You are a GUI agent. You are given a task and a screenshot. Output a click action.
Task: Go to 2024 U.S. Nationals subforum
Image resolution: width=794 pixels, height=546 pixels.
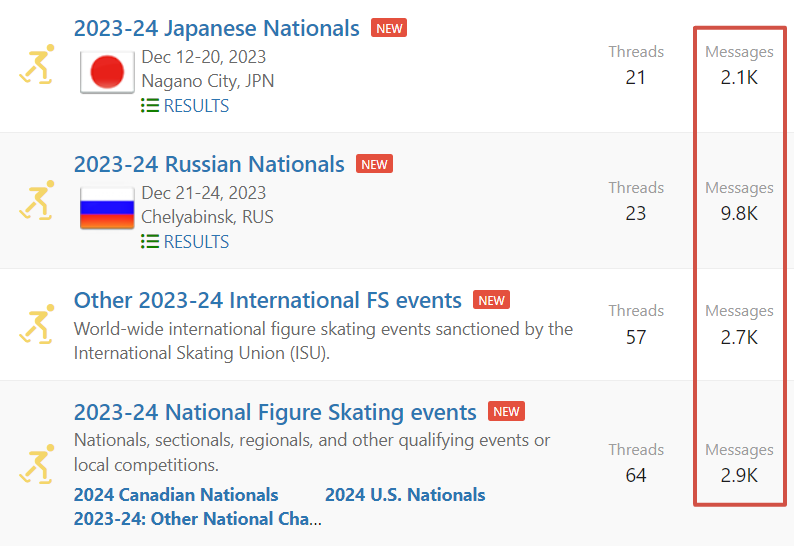click(x=405, y=495)
